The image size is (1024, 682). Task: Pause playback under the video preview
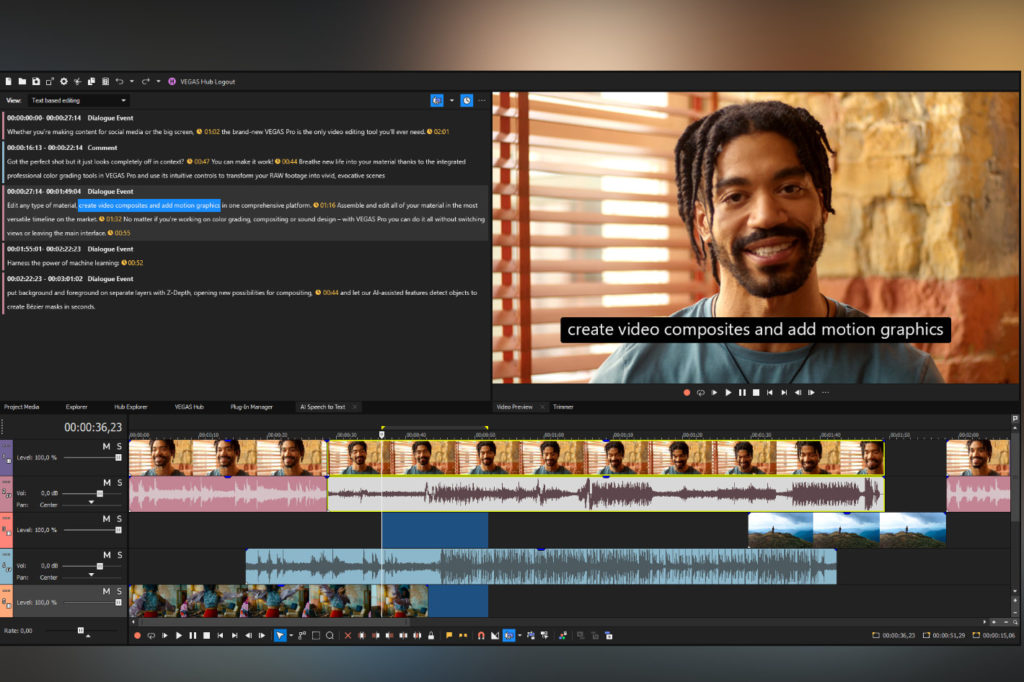point(742,393)
